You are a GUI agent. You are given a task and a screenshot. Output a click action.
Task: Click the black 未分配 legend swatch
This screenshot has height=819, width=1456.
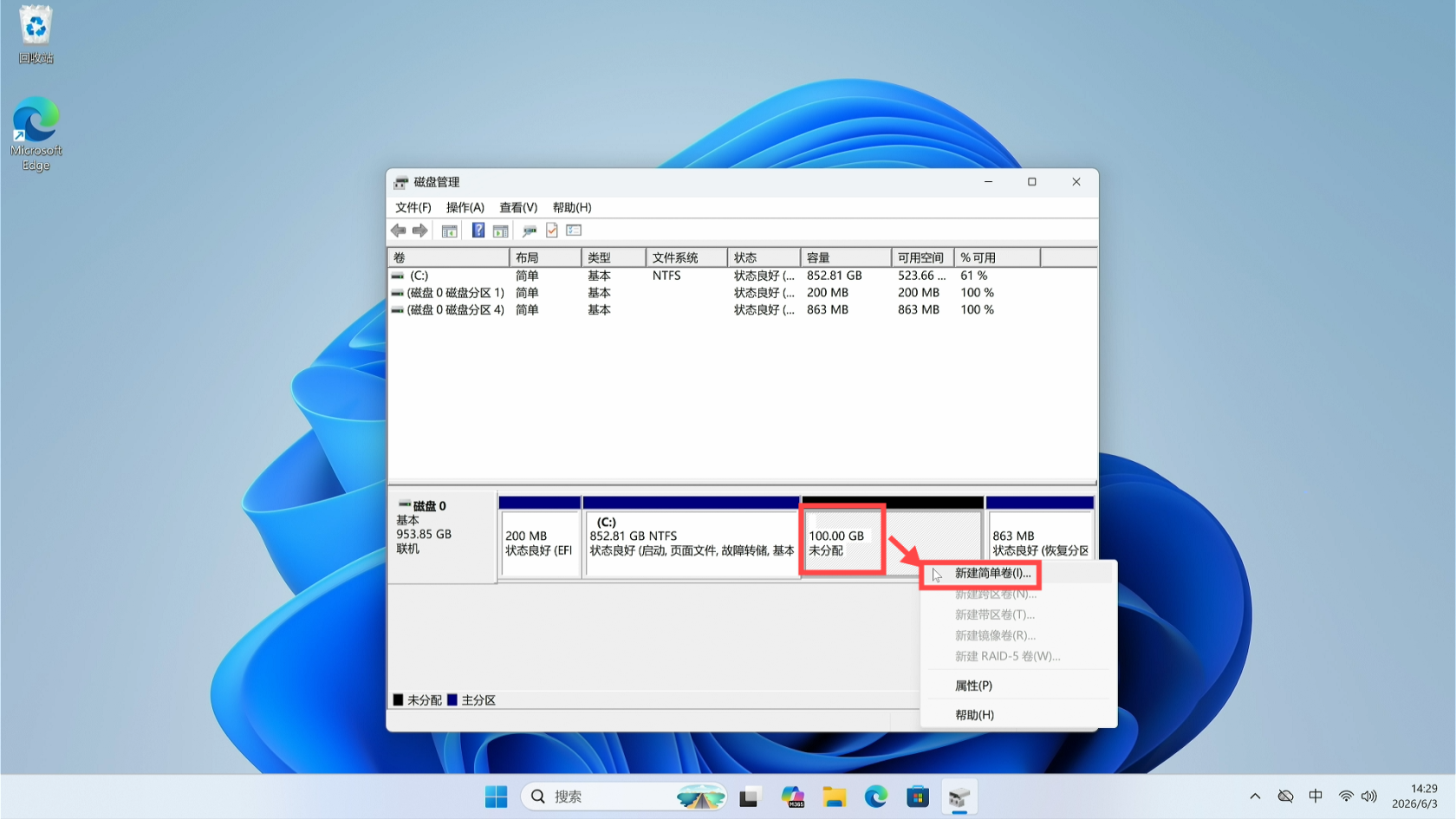pos(399,700)
